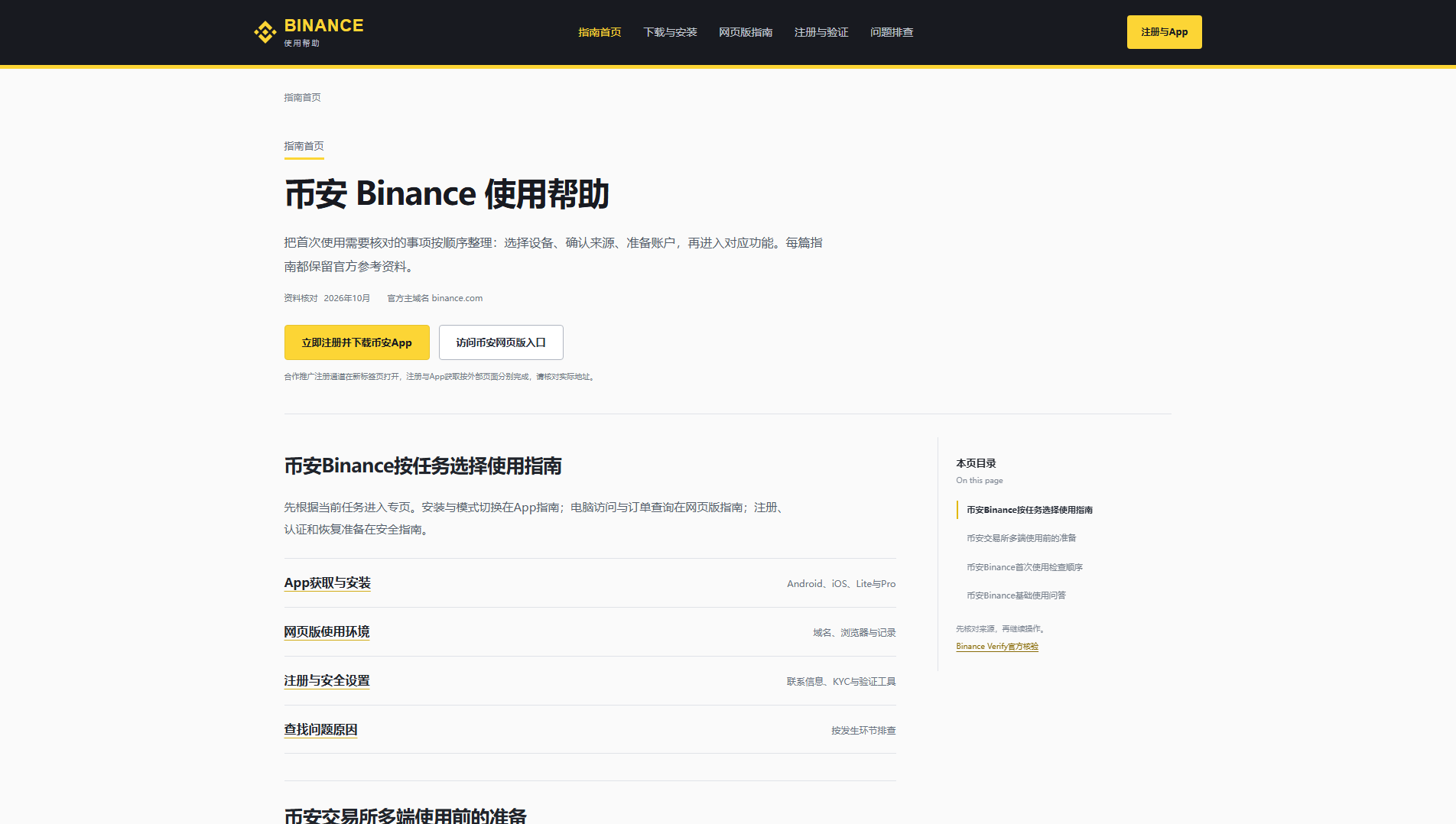Click the 资料核对 2026年10月 text
The width and height of the screenshot is (1456, 824).
click(327, 298)
